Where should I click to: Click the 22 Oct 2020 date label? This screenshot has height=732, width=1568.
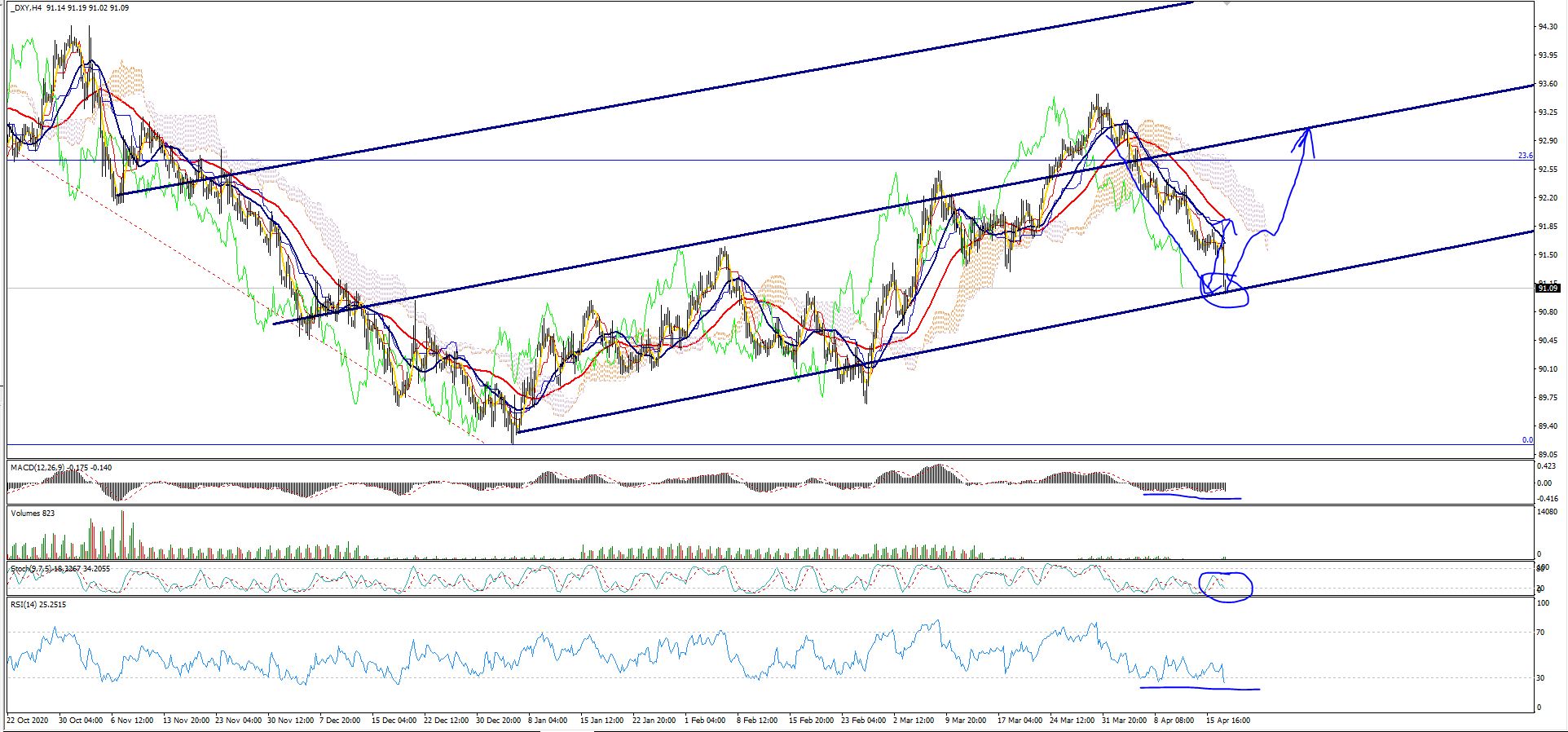pos(28,721)
